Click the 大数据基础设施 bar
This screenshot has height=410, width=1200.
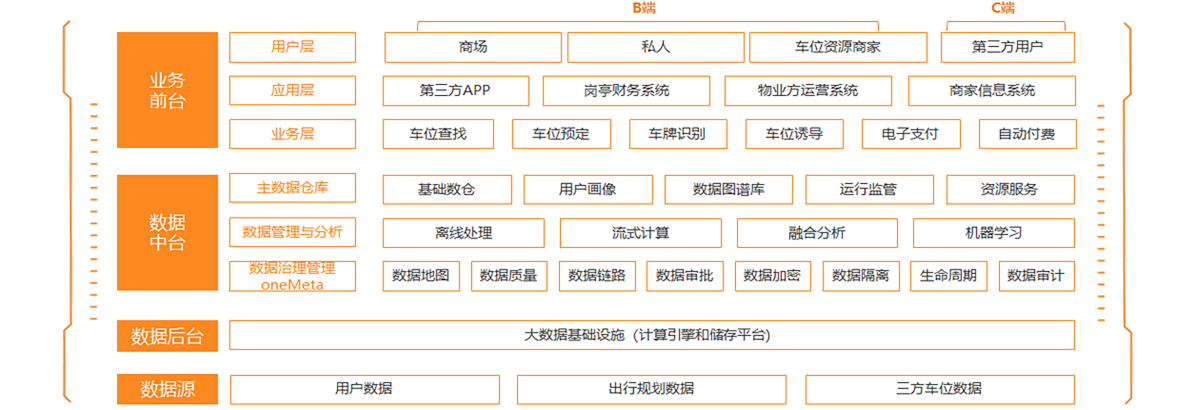tap(652, 335)
